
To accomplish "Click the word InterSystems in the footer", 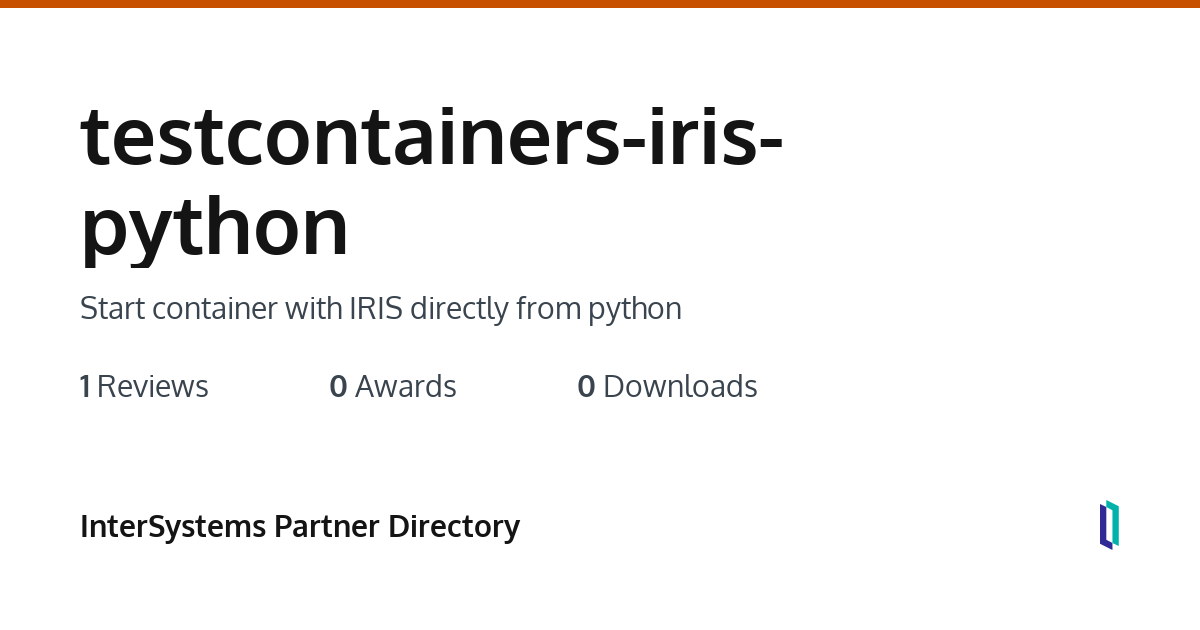I will (x=172, y=526).
